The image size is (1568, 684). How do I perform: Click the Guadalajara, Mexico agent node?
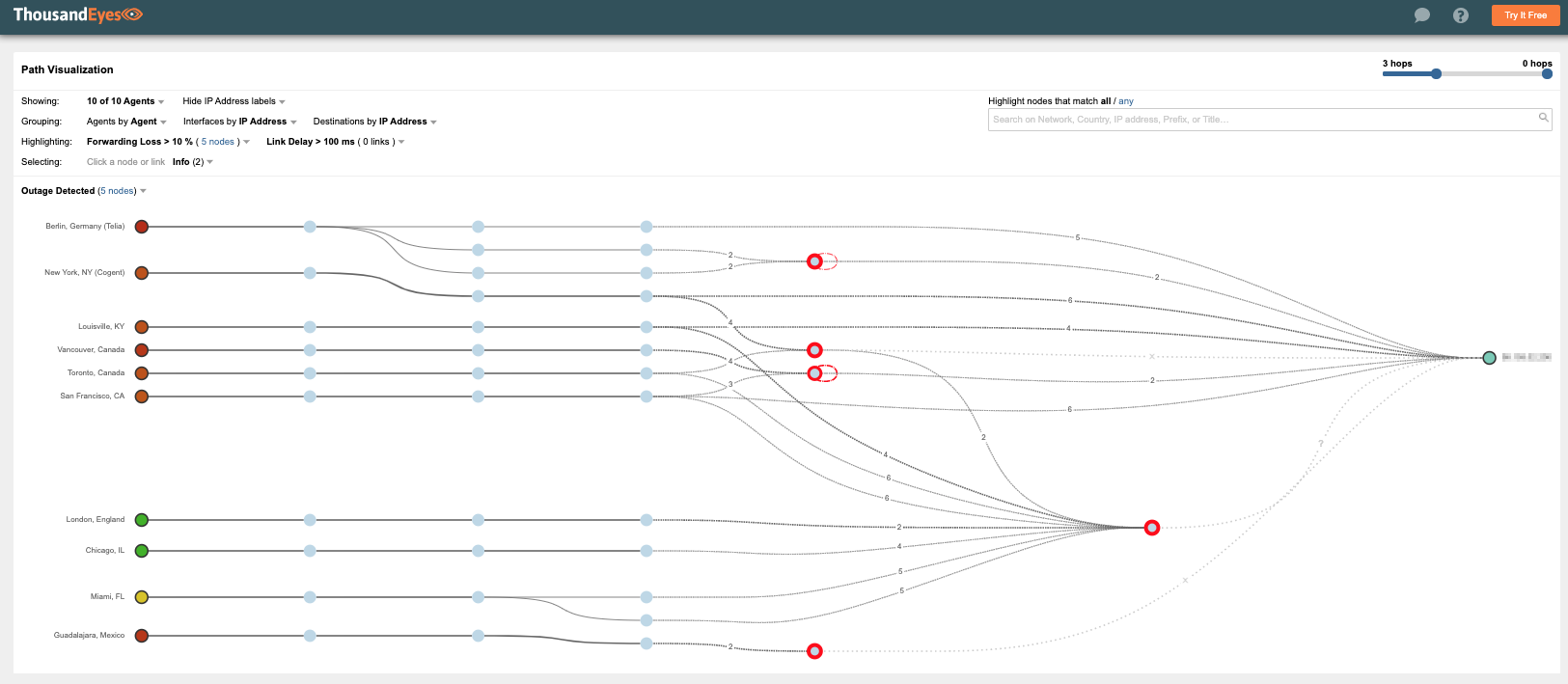click(142, 636)
